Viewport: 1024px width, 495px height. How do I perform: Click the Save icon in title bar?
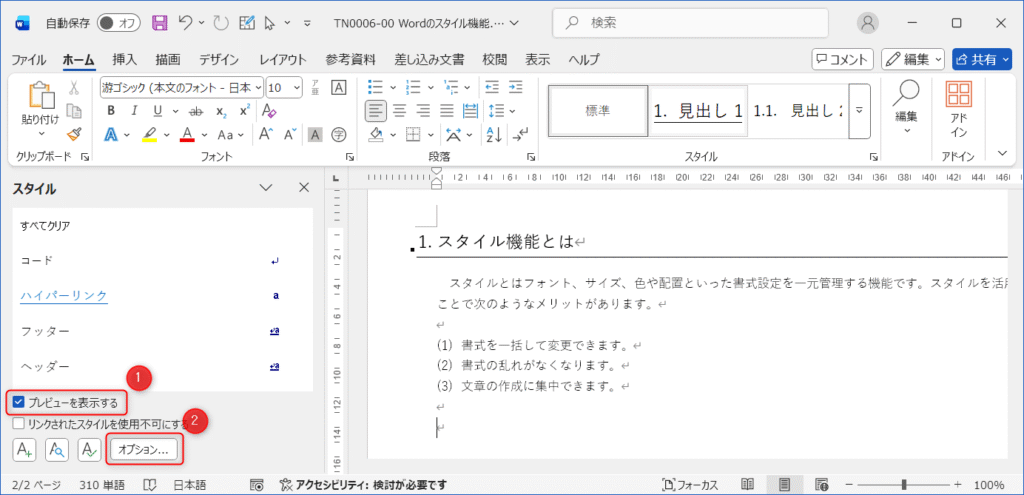[160, 22]
